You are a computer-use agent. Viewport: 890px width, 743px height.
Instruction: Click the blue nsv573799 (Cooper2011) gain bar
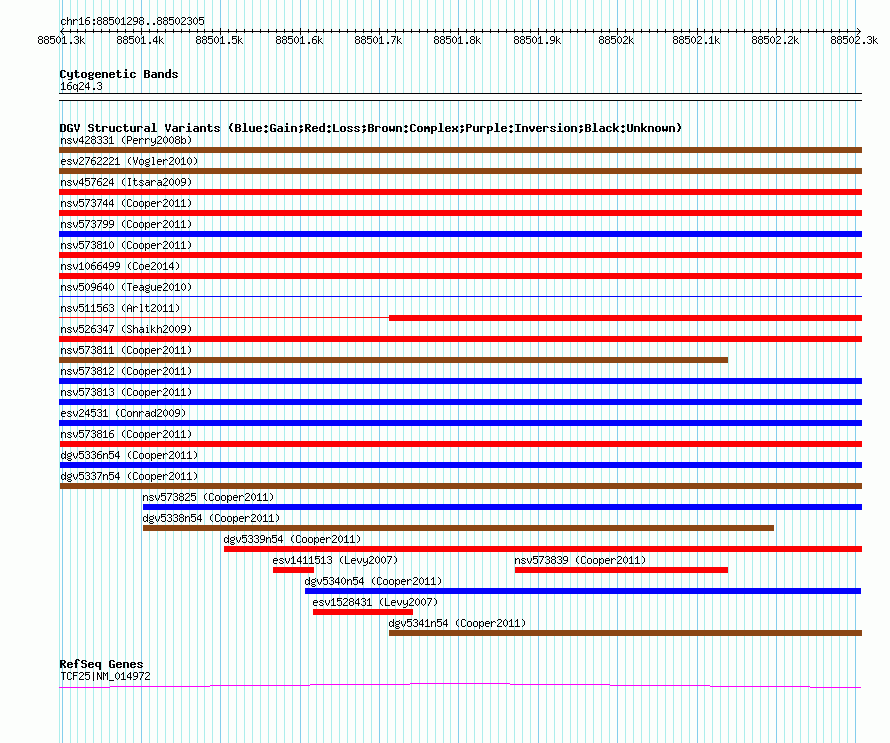460,234
